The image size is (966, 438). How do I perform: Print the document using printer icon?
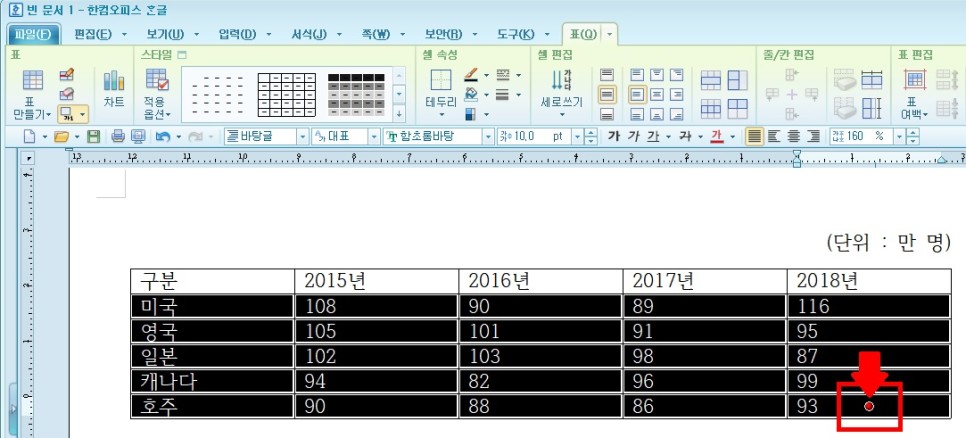118,137
